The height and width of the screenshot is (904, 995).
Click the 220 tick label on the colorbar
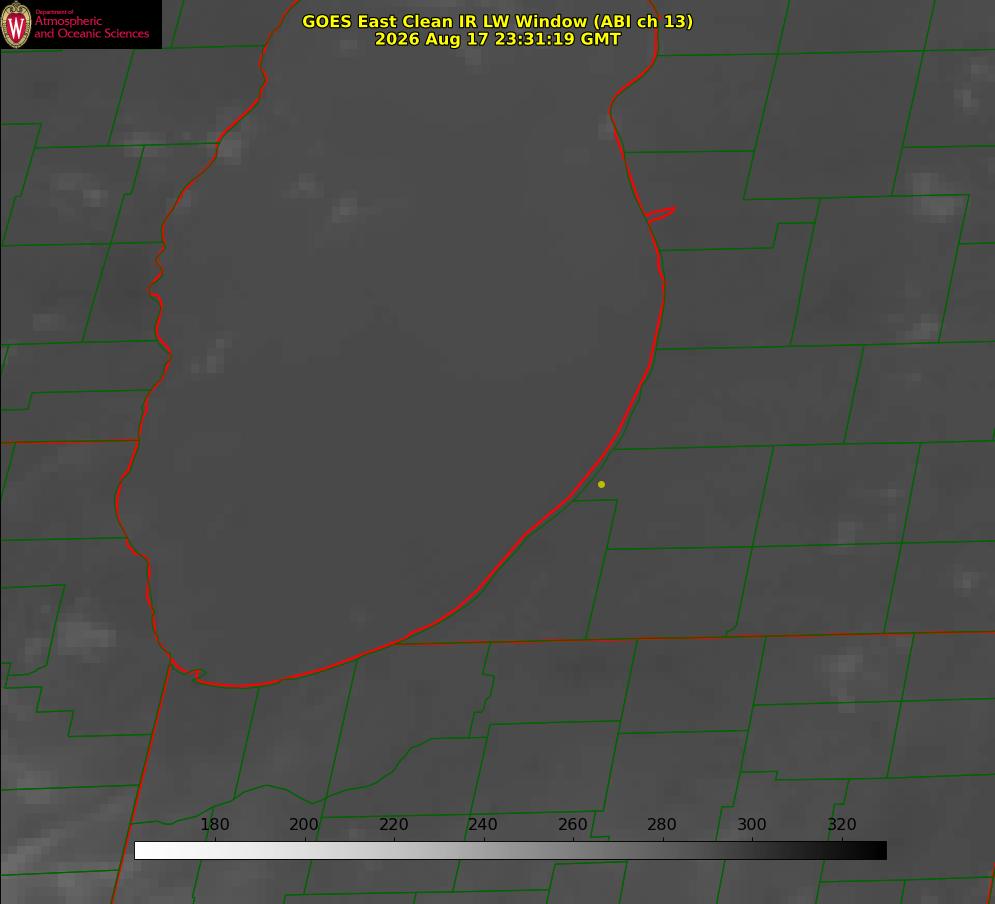tap(393, 824)
